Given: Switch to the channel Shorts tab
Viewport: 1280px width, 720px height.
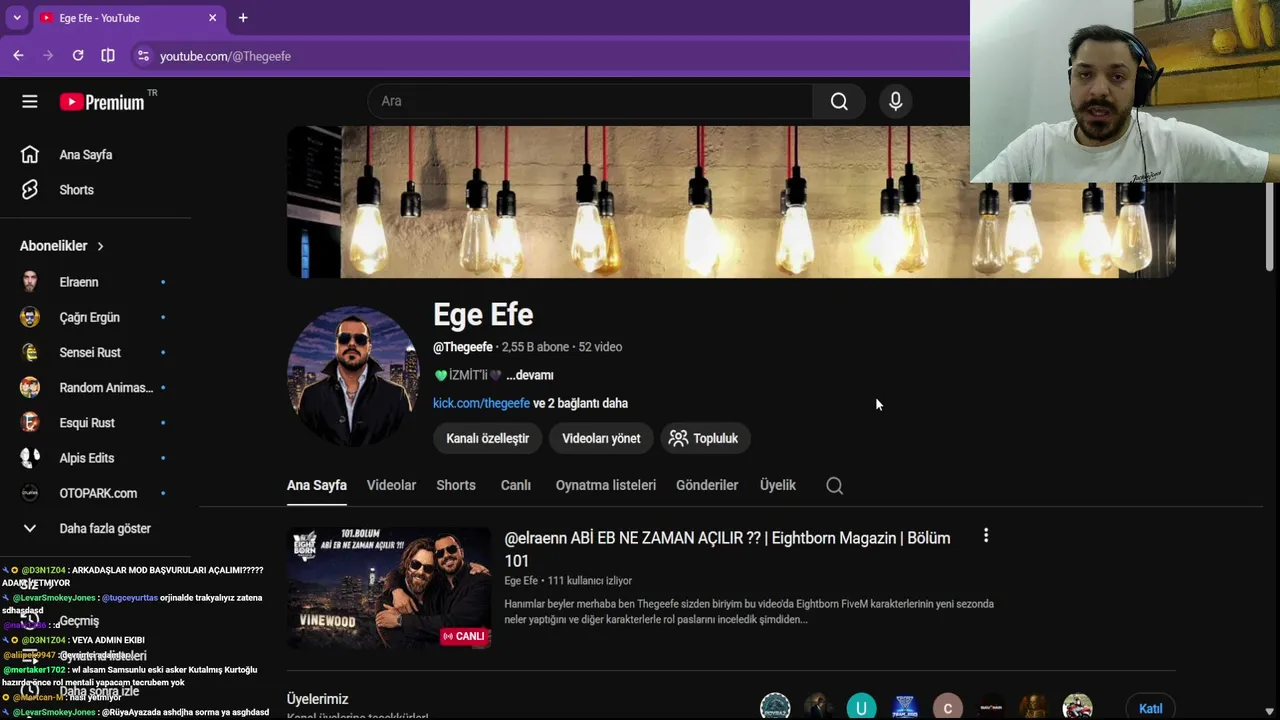Looking at the screenshot, I should 456,485.
